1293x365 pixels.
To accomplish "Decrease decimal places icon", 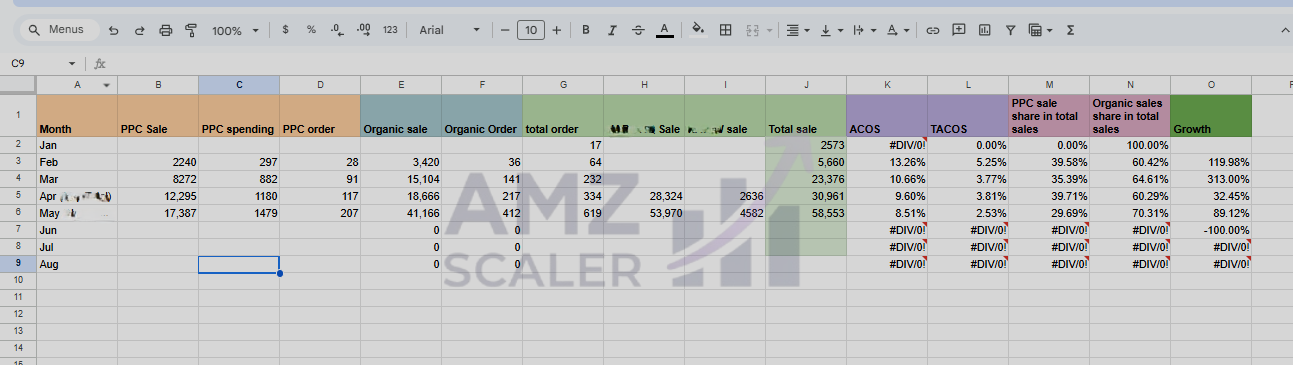I will coord(337,30).
